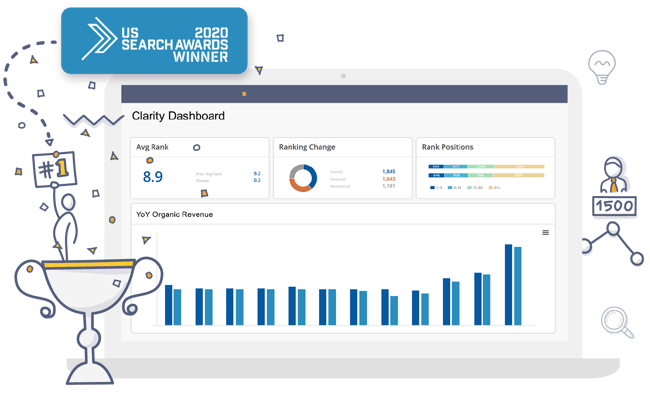Click the 'Clarity Dashboard' title

[178, 116]
